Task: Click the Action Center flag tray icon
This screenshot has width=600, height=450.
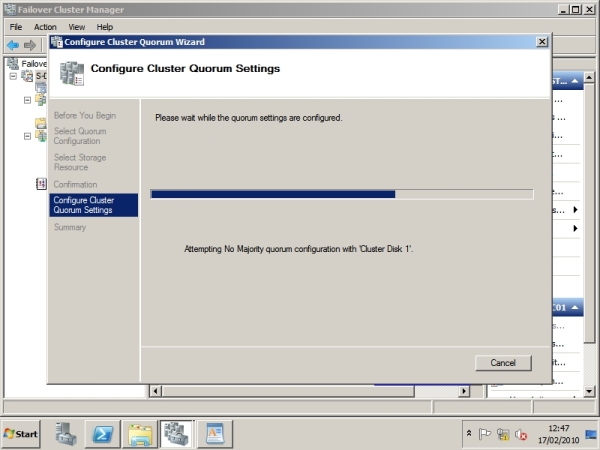Action: (484, 434)
